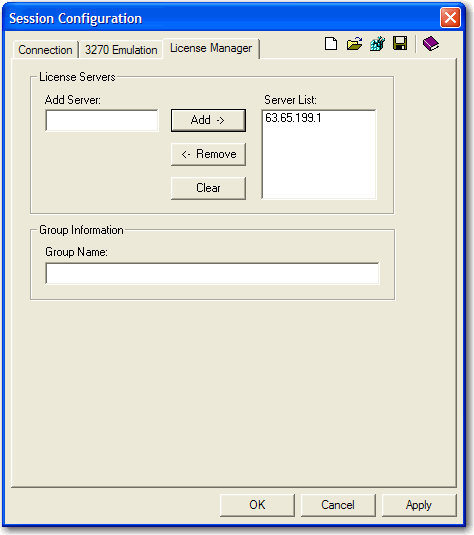Open help via the purple book icon
474x535 pixels.
[431, 44]
